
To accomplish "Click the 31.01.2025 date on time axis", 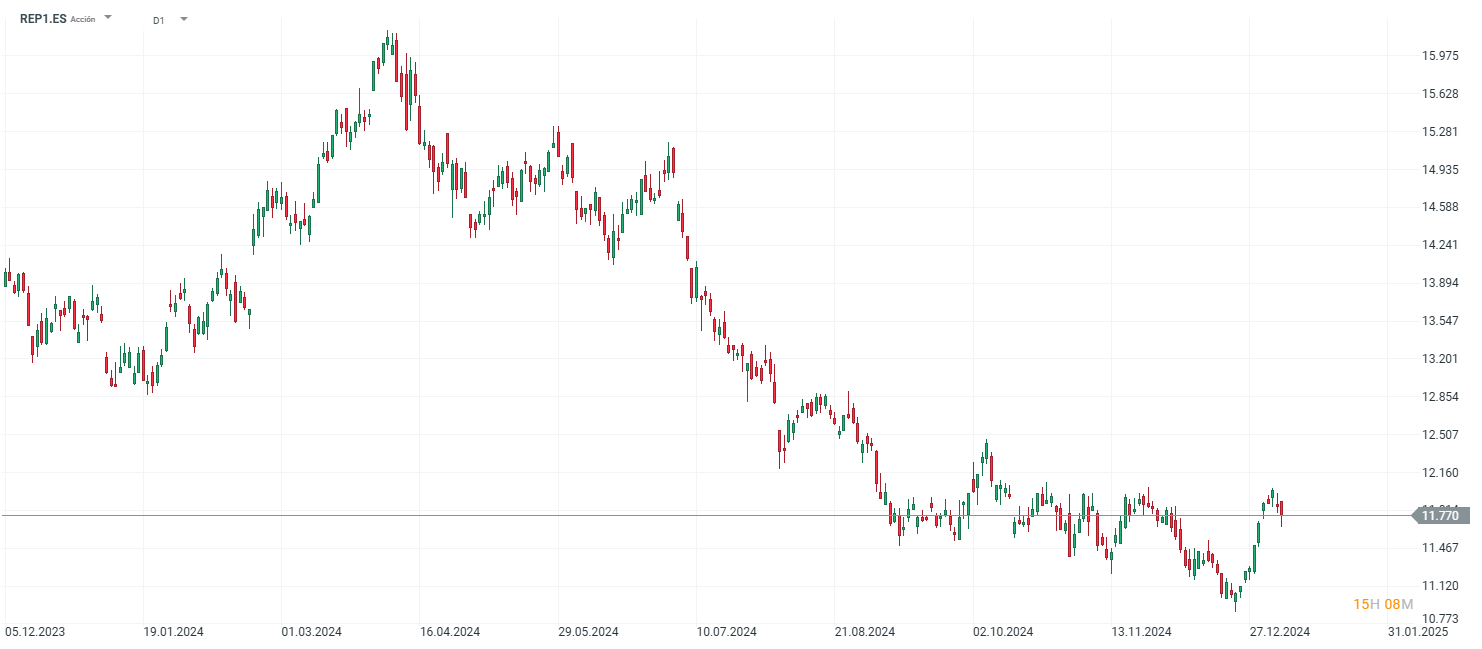I will pos(1418,632).
